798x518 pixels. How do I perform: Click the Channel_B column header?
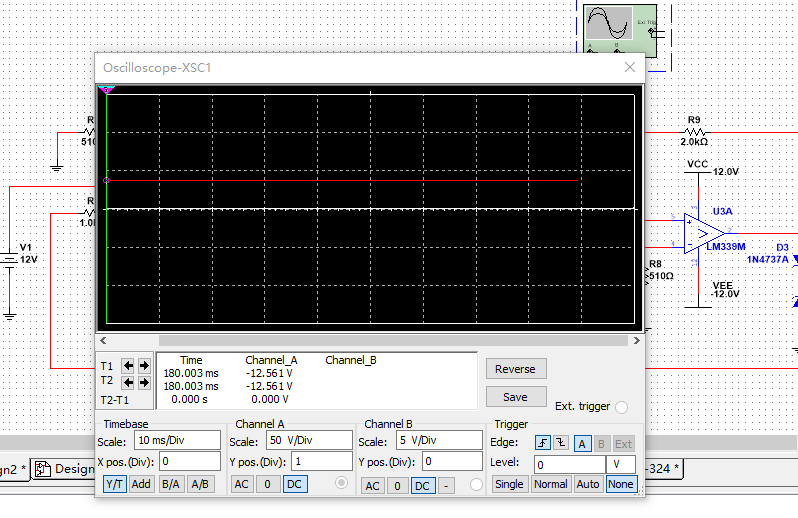[x=351, y=360]
